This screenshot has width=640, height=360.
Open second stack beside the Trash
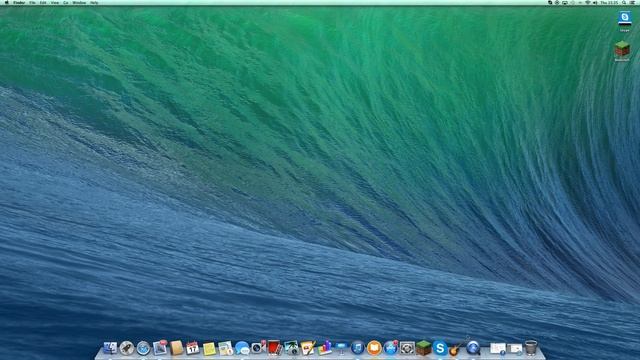tap(514, 349)
